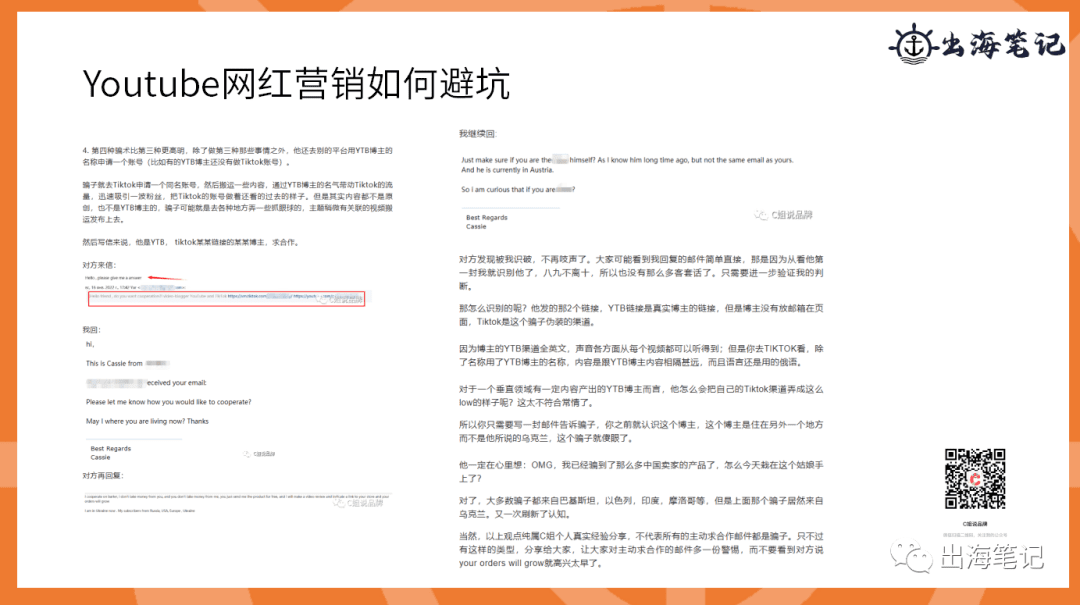
Task: Click the line ending received your email
Action: [x=146, y=382]
